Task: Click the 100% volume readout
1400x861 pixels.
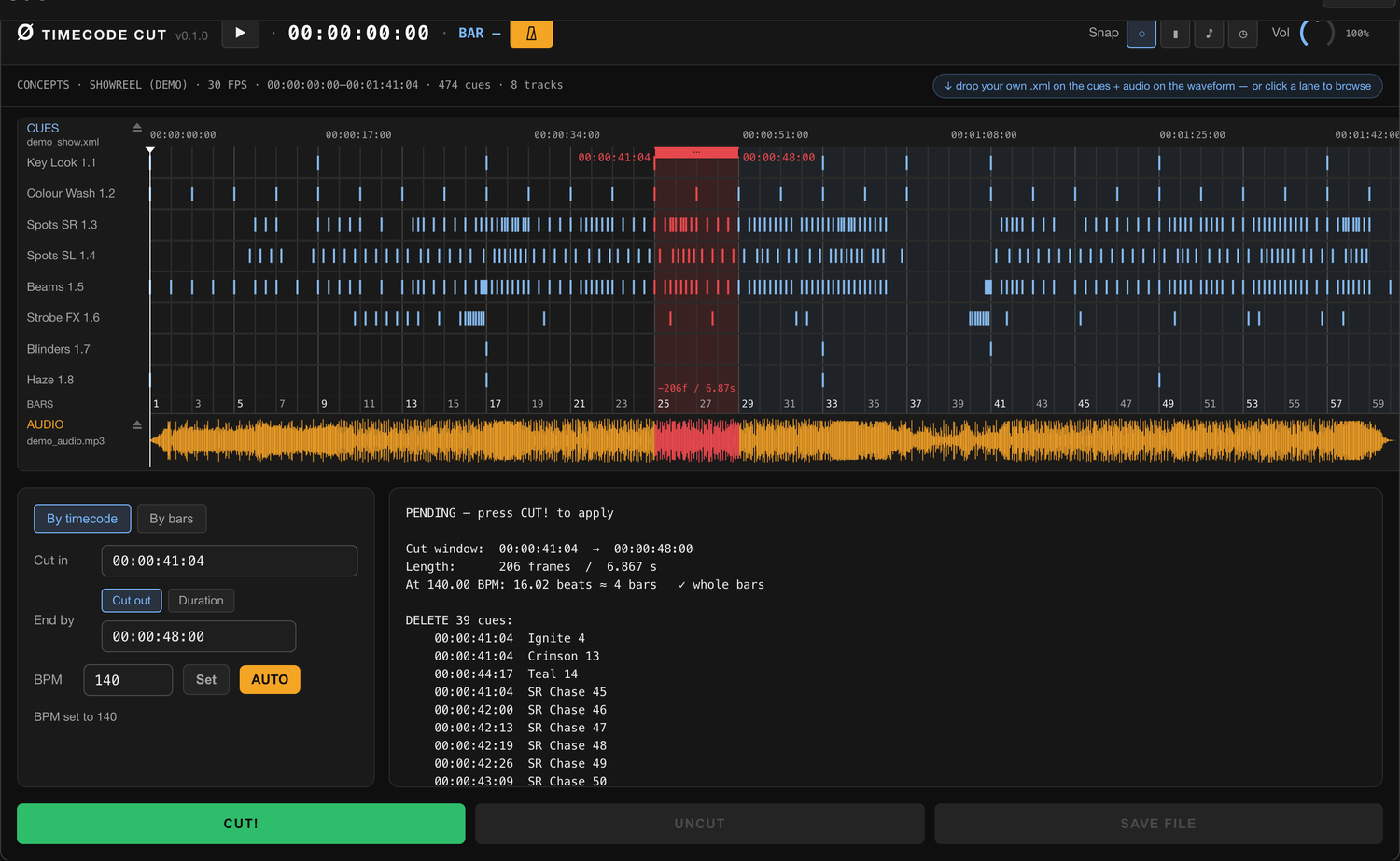Action: 1357,34
